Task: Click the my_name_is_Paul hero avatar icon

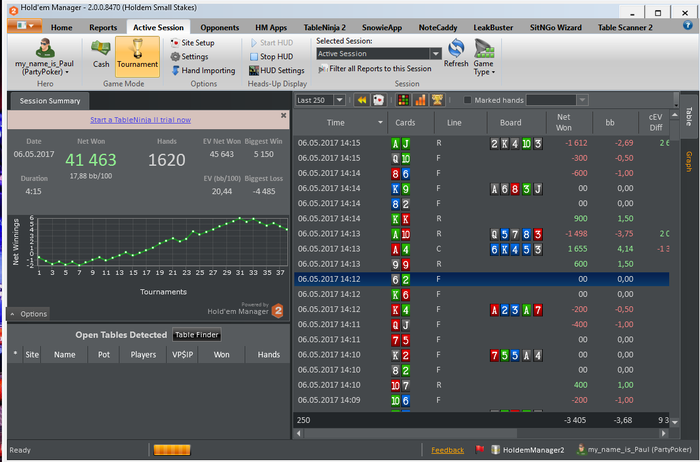Action: 45,48
